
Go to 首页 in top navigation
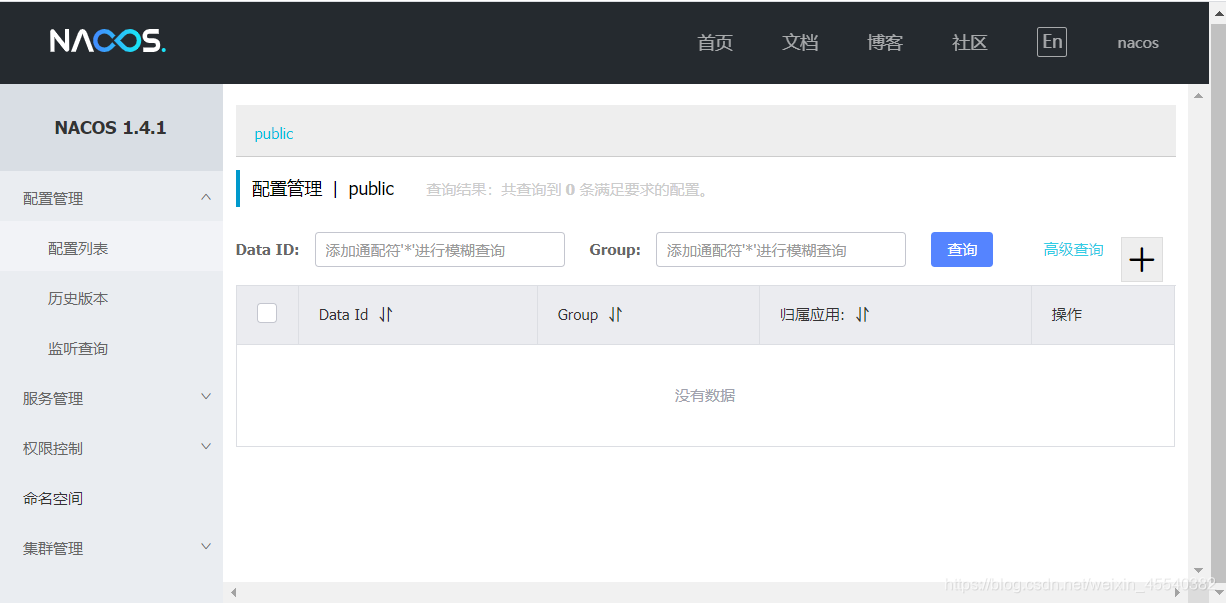coord(715,43)
